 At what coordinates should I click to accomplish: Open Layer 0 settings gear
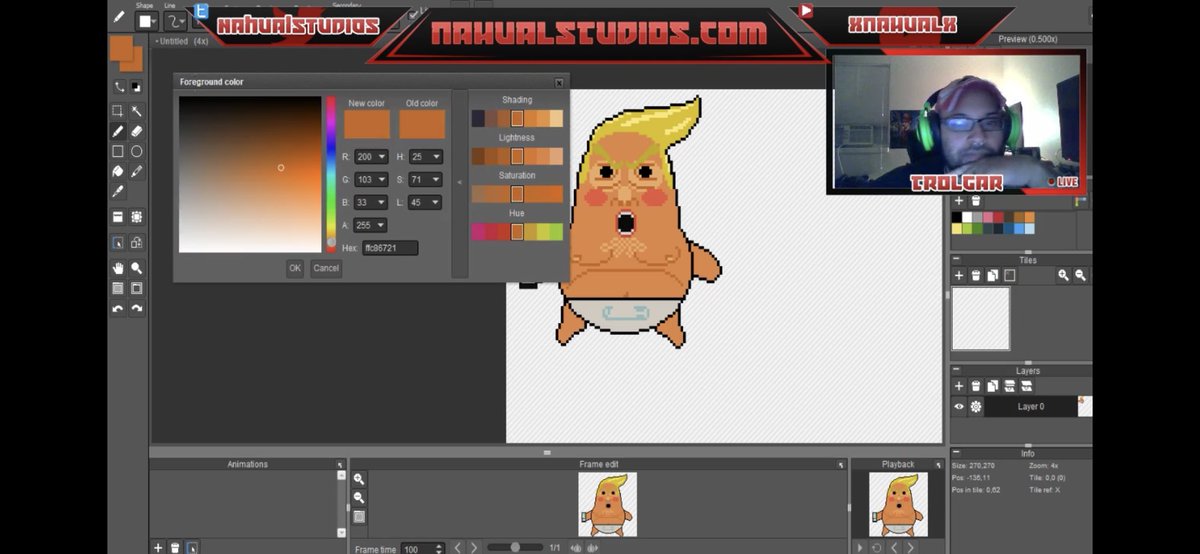[976, 407]
